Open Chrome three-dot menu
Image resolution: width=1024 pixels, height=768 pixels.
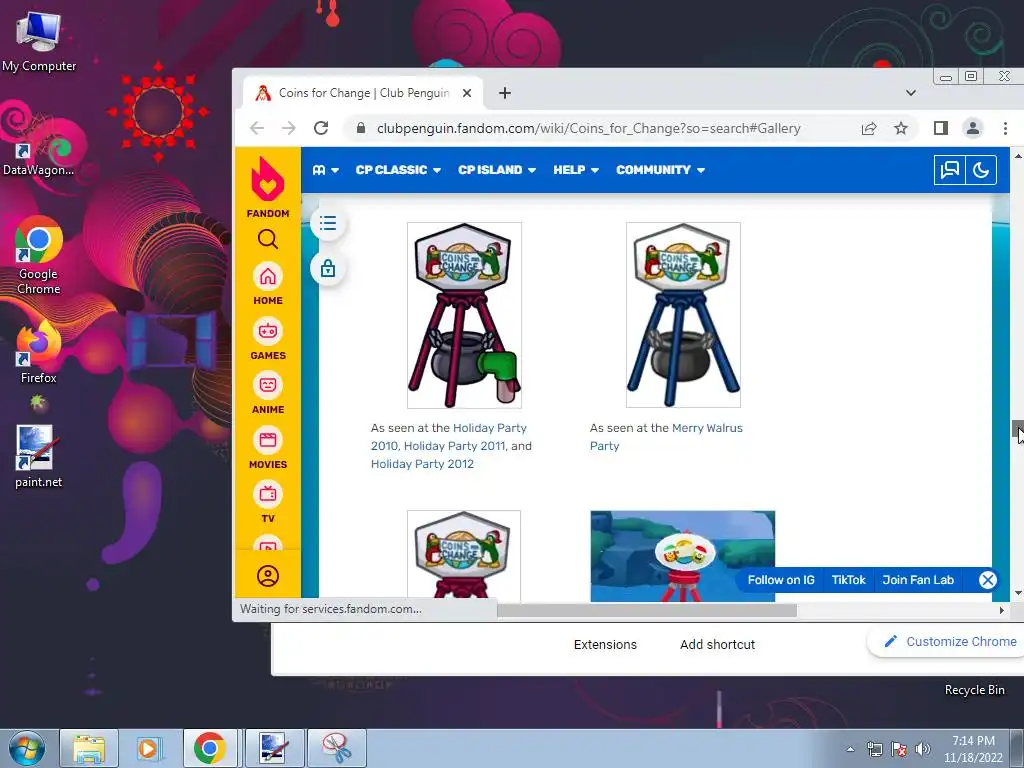pyautogui.click(x=1005, y=128)
